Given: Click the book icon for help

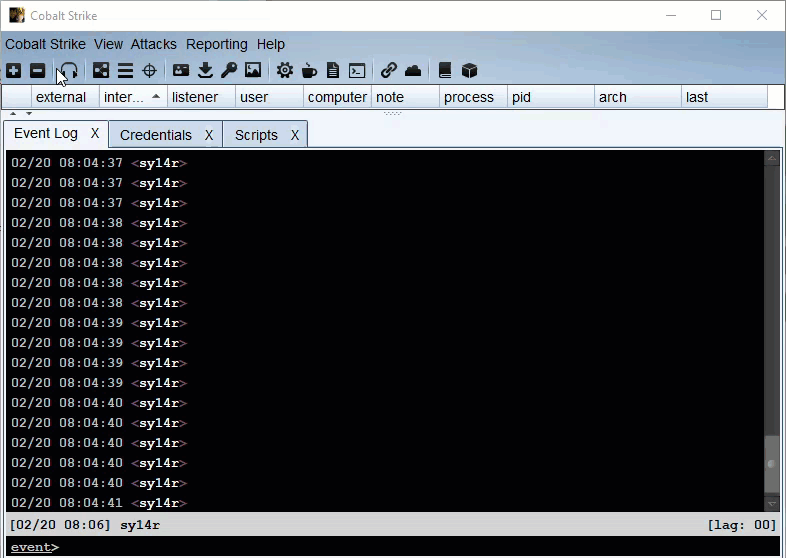Looking at the screenshot, I should pos(445,71).
